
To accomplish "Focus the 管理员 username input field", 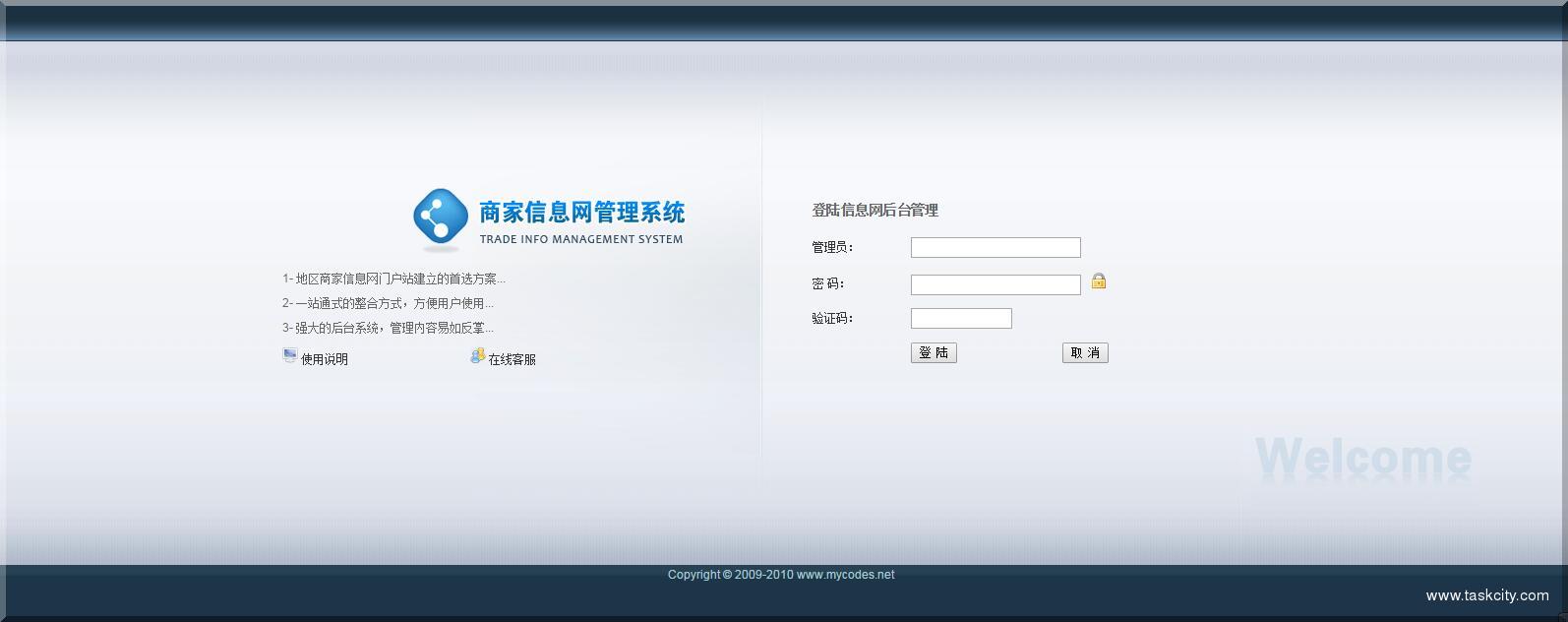I will (x=995, y=248).
